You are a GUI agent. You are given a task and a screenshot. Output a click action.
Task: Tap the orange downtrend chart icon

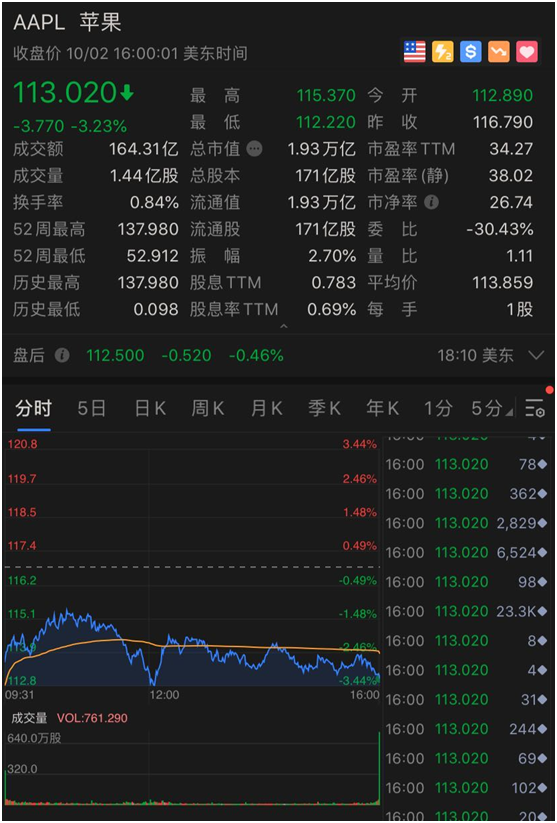(499, 51)
